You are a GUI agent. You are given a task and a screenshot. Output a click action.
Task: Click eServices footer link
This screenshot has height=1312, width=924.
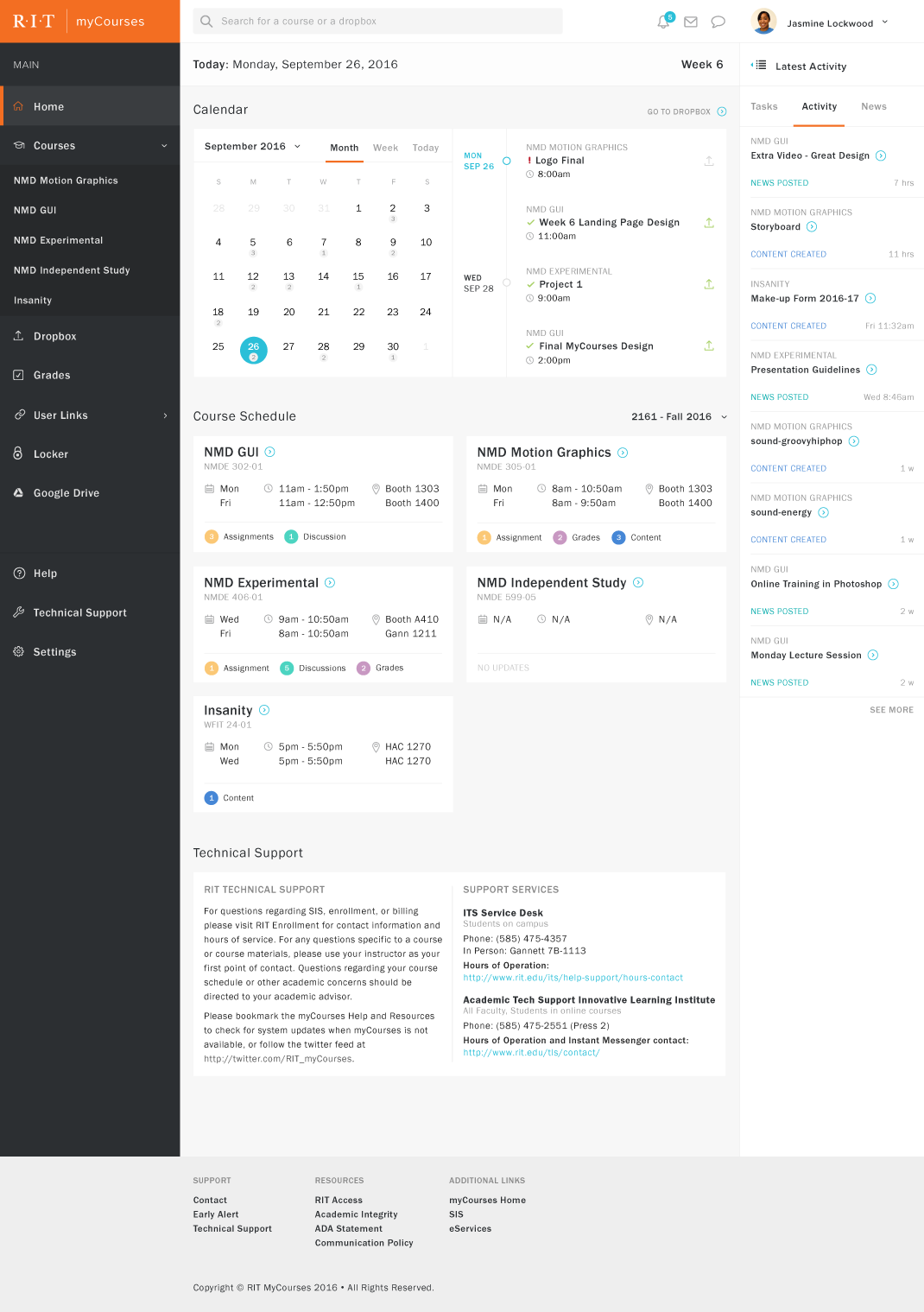point(470,1228)
